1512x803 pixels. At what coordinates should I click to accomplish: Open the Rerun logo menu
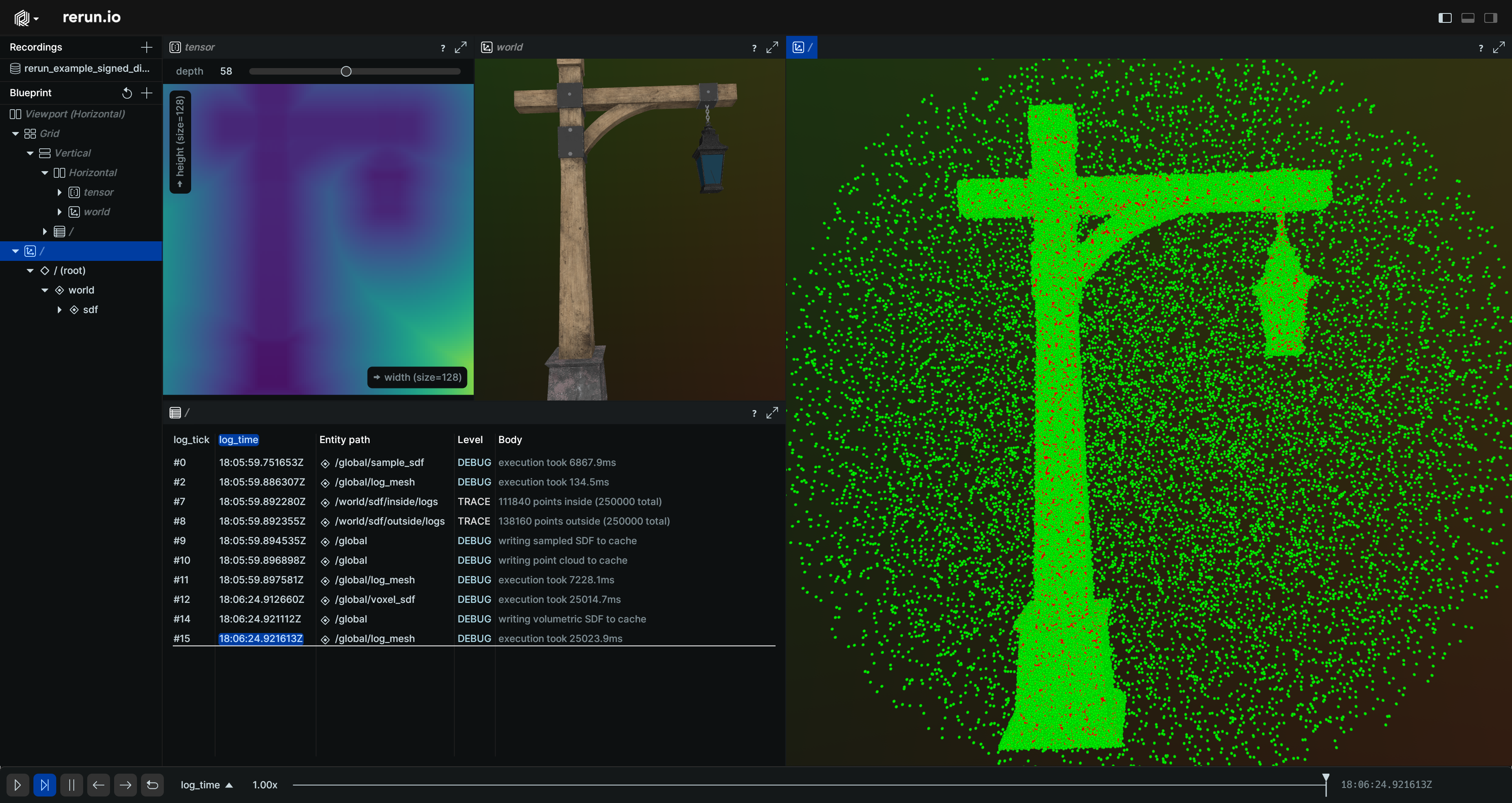click(x=26, y=18)
